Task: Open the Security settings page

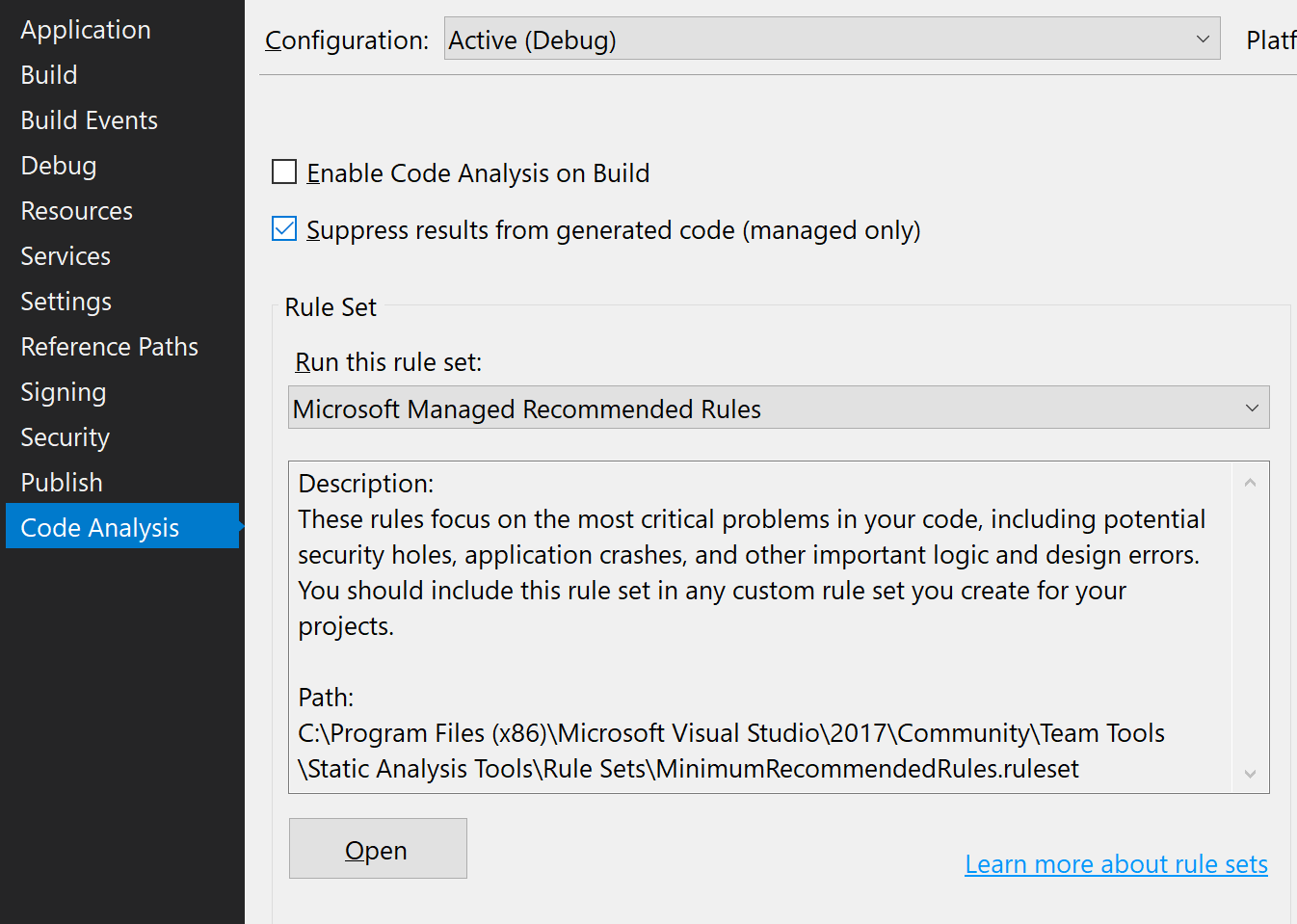Action: tap(65, 436)
